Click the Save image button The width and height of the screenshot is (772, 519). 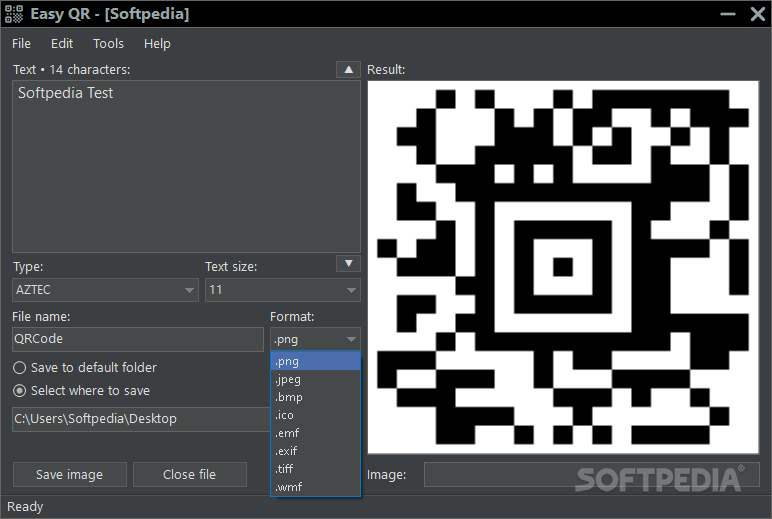tap(69, 475)
